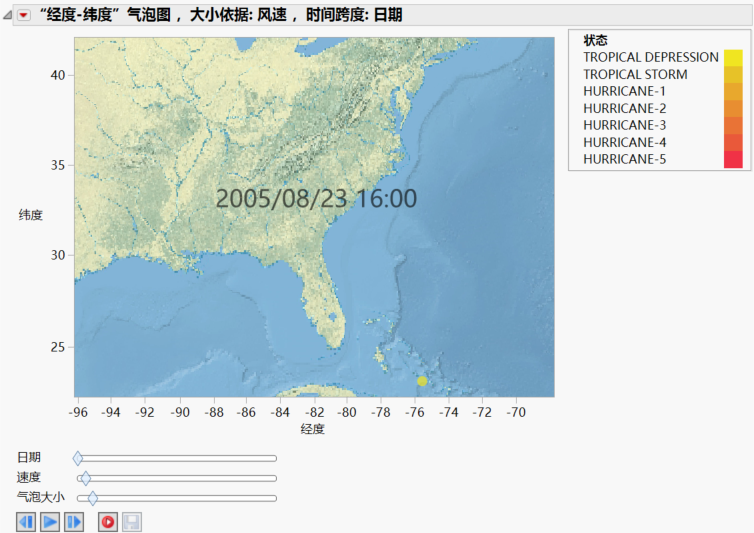The width and height of the screenshot is (754, 533).
Task: Click the 气泡大小 slider handle
Action: (x=93, y=497)
